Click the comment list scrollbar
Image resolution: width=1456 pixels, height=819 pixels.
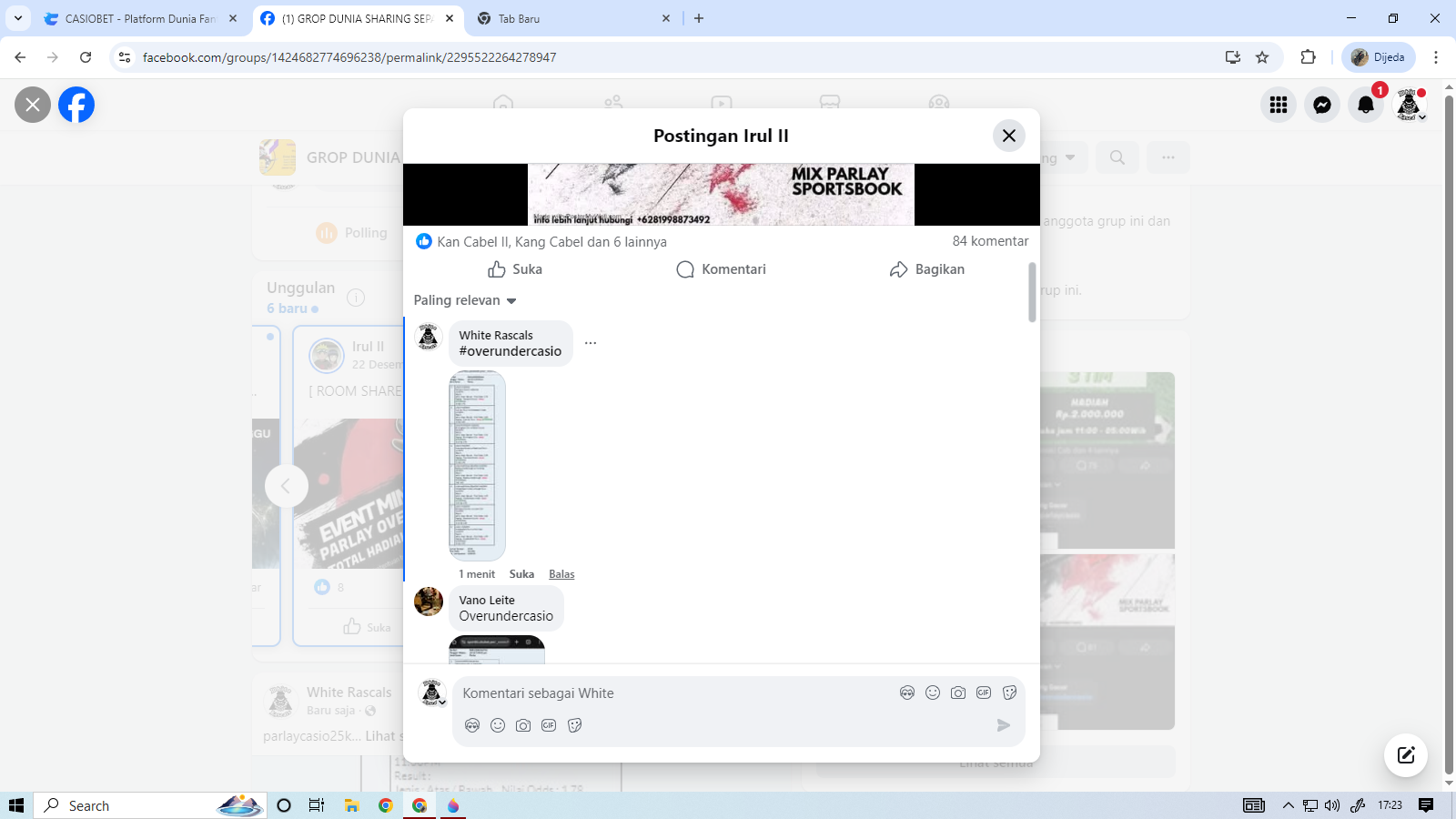(x=1032, y=292)
